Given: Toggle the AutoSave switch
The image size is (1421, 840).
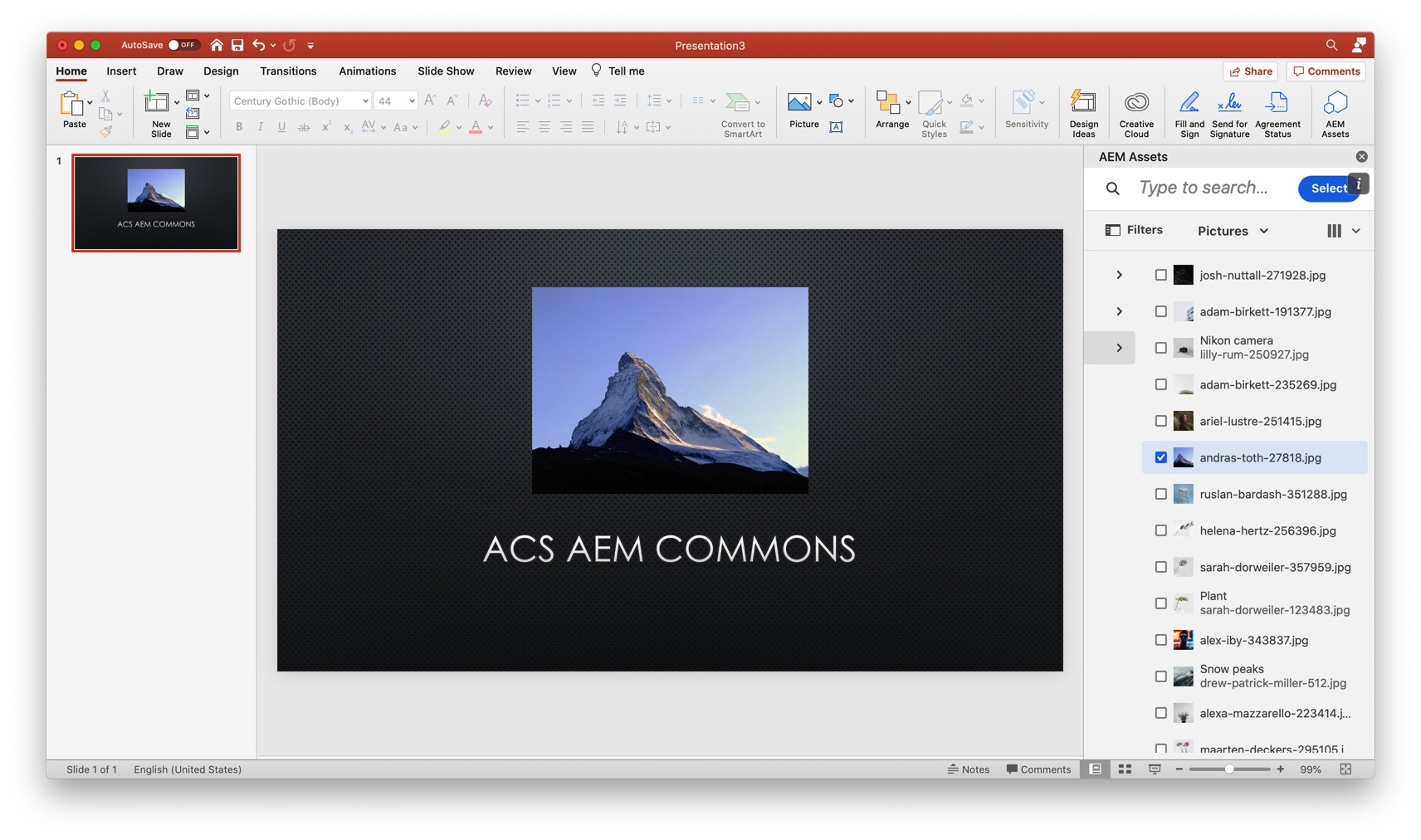Looking at the screenshot, I should [183, 45].
